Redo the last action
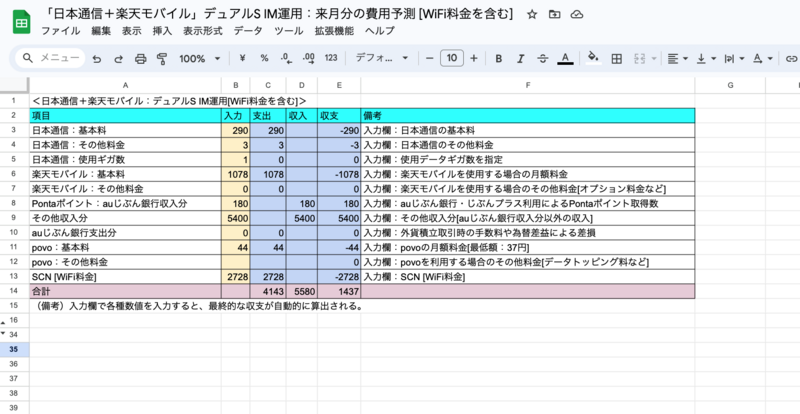 (118, 59)
